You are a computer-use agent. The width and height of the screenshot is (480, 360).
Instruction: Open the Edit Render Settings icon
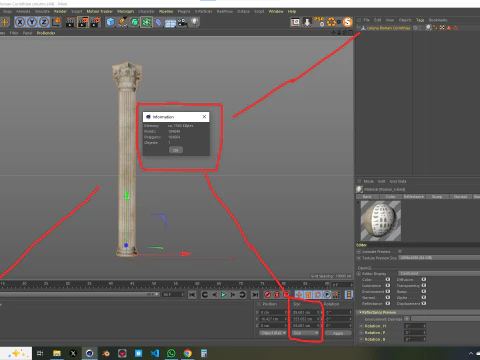[96, 22]
